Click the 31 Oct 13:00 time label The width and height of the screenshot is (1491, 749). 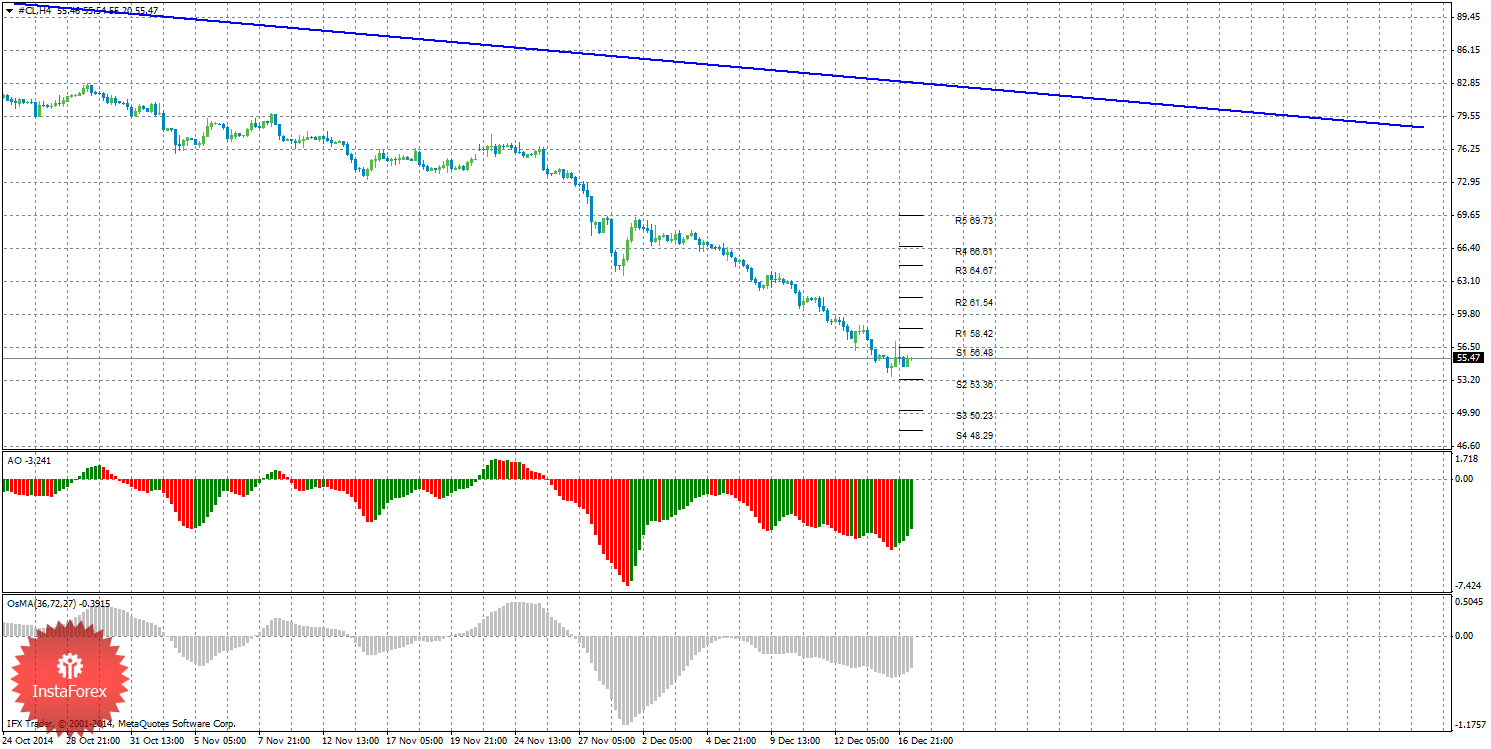pyautogui.click(x=158, y=741)
